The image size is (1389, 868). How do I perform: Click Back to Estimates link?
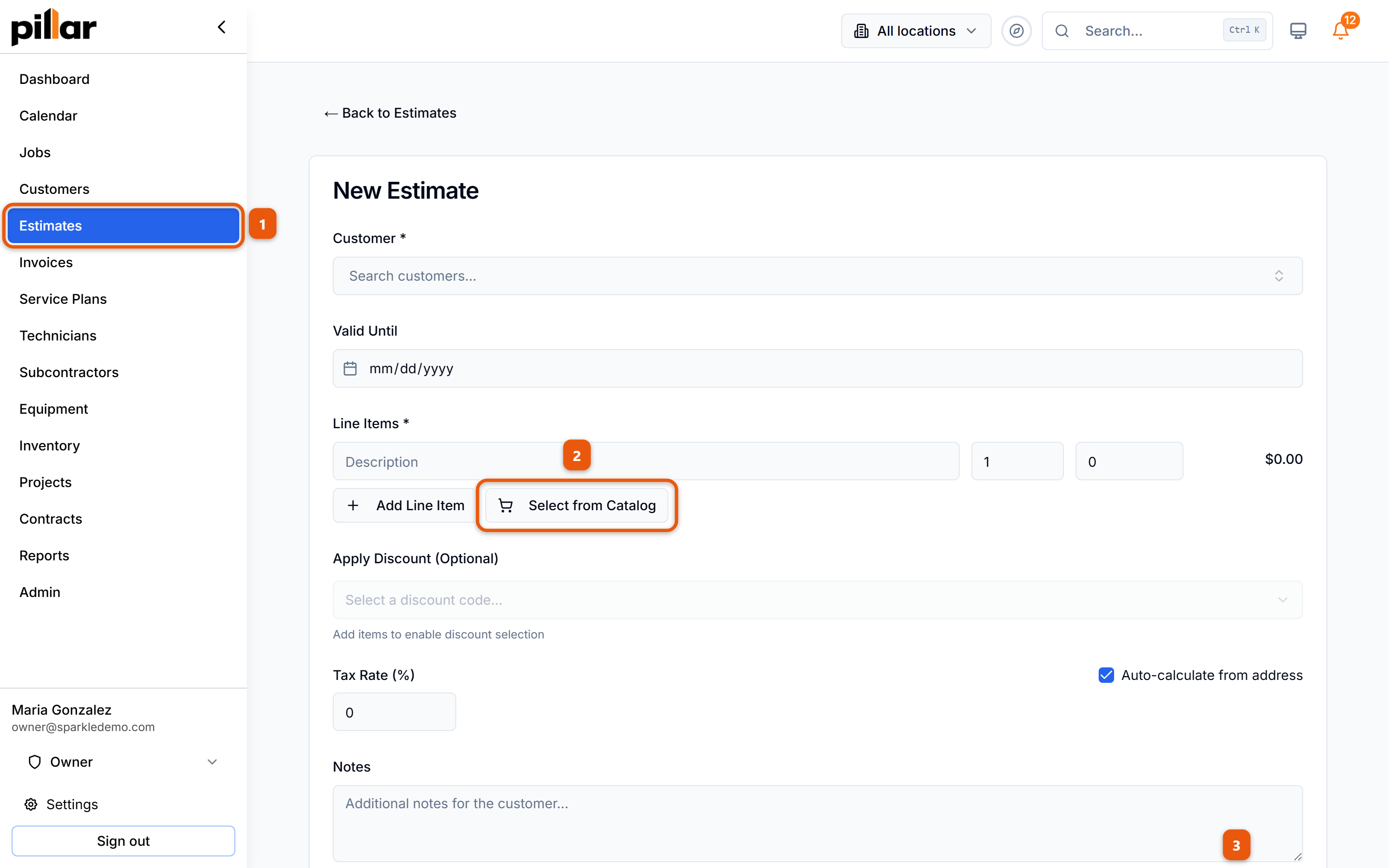tap(390, 113)
